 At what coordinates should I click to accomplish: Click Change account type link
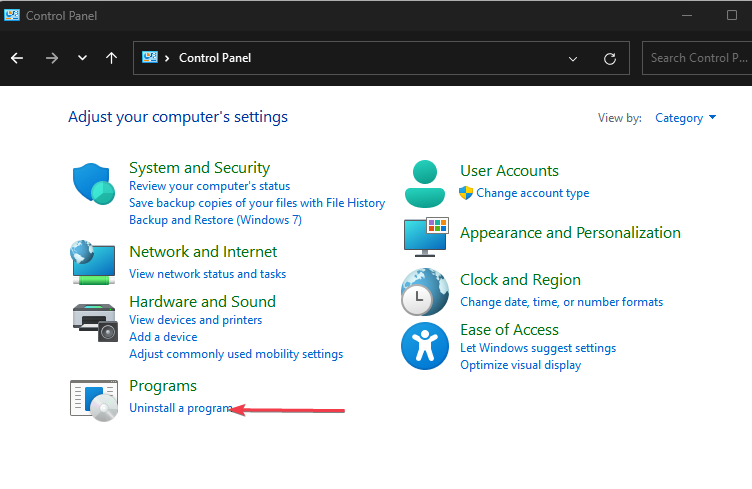click(532, 193)
